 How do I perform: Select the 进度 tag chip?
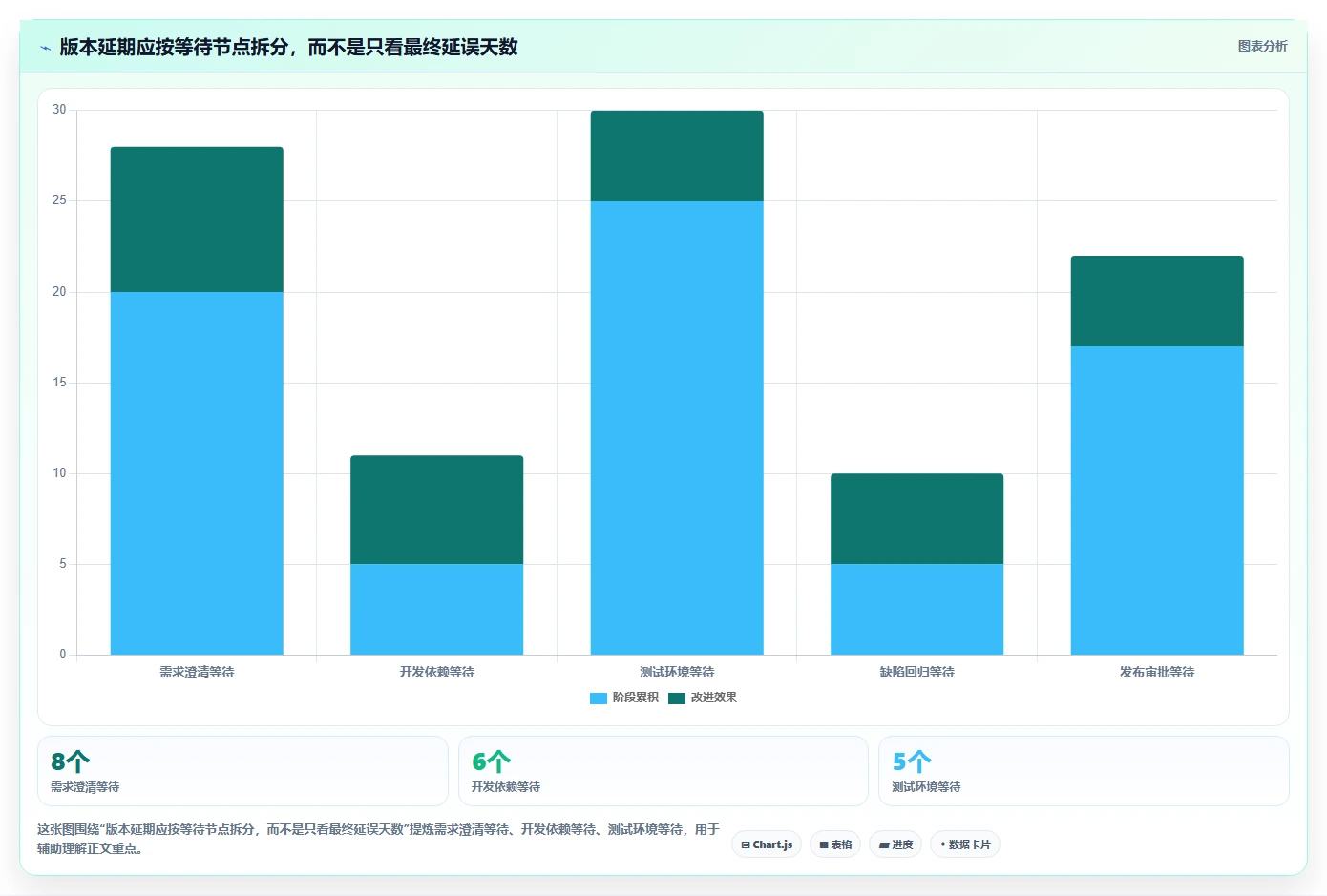click(895, 844)
